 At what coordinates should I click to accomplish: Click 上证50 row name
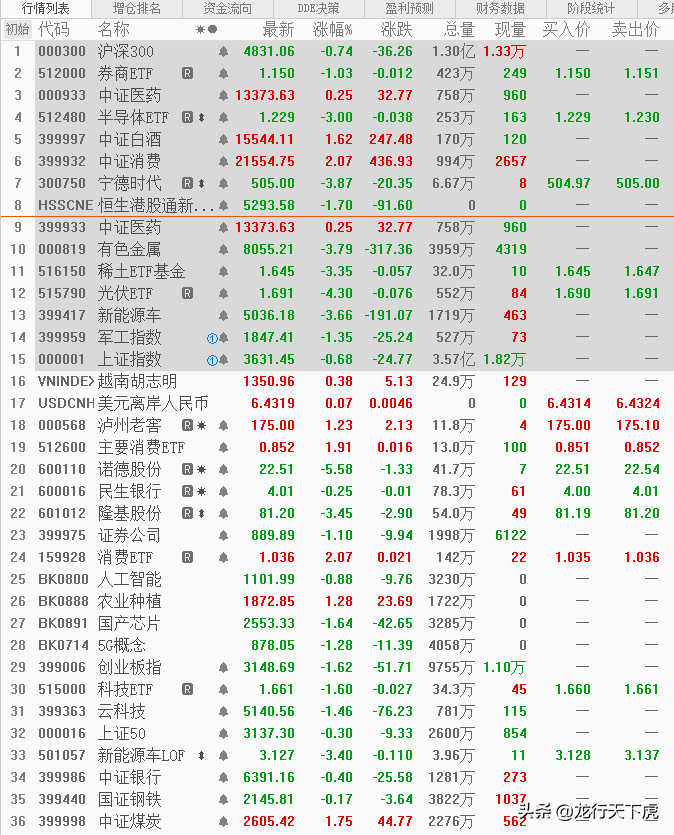121,733
